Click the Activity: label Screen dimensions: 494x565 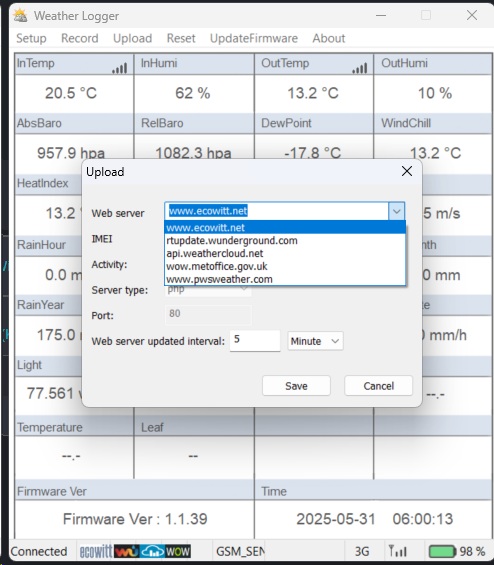click(x=109, y=264)
